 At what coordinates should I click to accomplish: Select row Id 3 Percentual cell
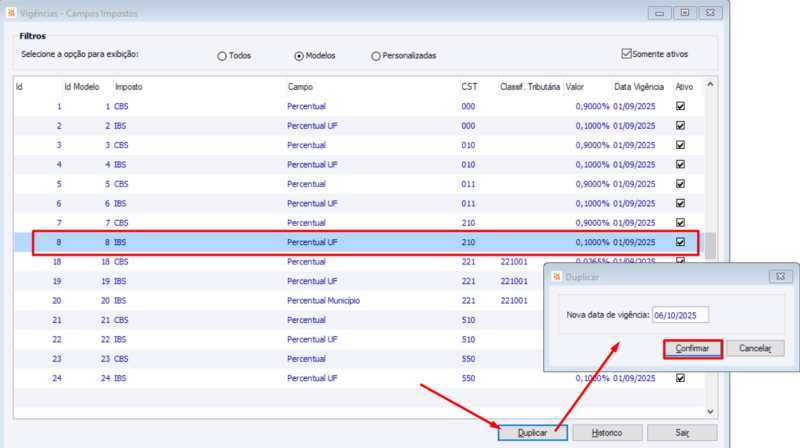tap(306, 145)
